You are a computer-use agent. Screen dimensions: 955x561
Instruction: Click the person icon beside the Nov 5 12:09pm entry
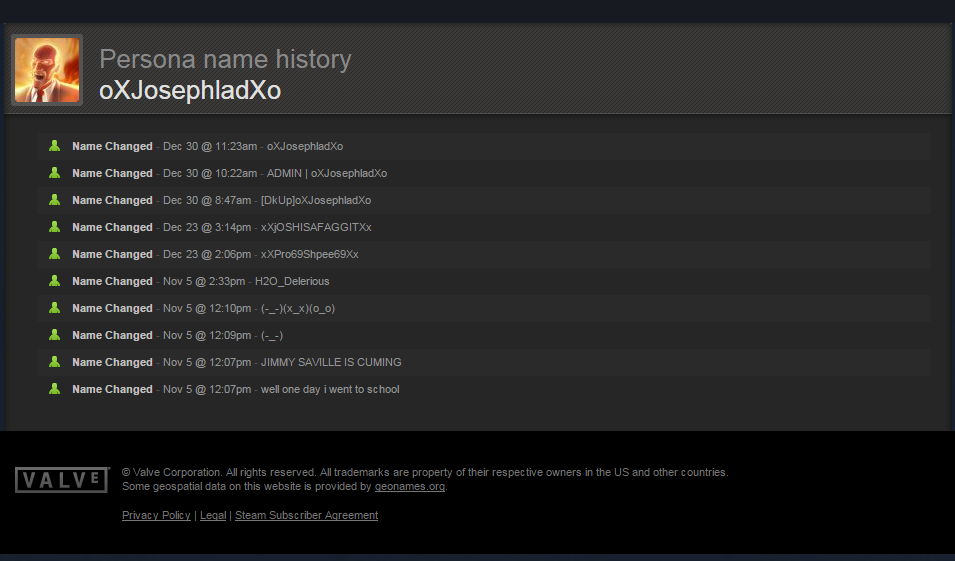click(x=54, y=334)
